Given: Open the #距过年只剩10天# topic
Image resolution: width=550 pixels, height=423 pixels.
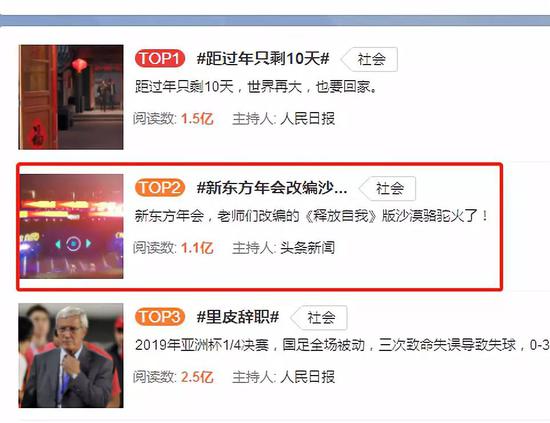Looking at the screenshot, I should (x=263, y=59).
